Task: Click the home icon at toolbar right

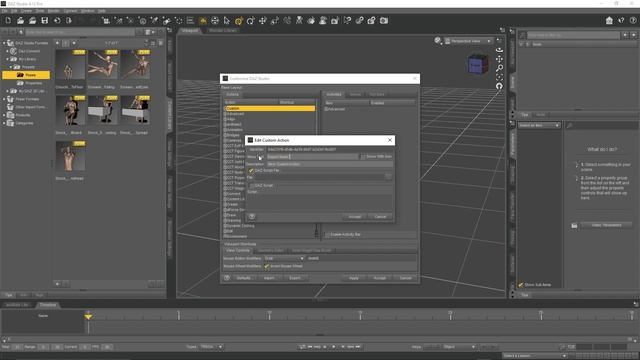Action: click(x=609, y=20)
